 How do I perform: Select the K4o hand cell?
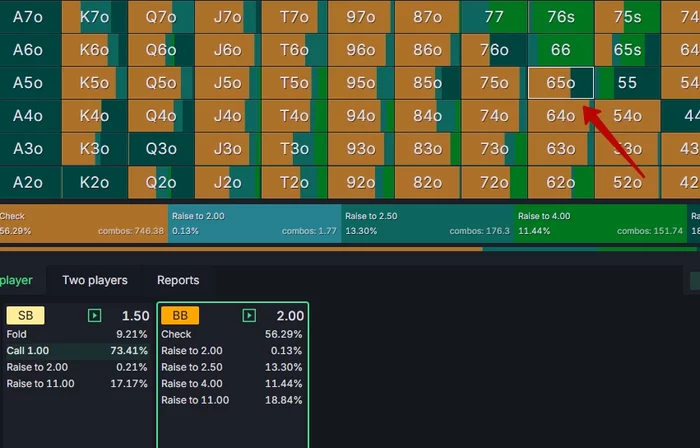pyautogui.click(x=94, y=116)
